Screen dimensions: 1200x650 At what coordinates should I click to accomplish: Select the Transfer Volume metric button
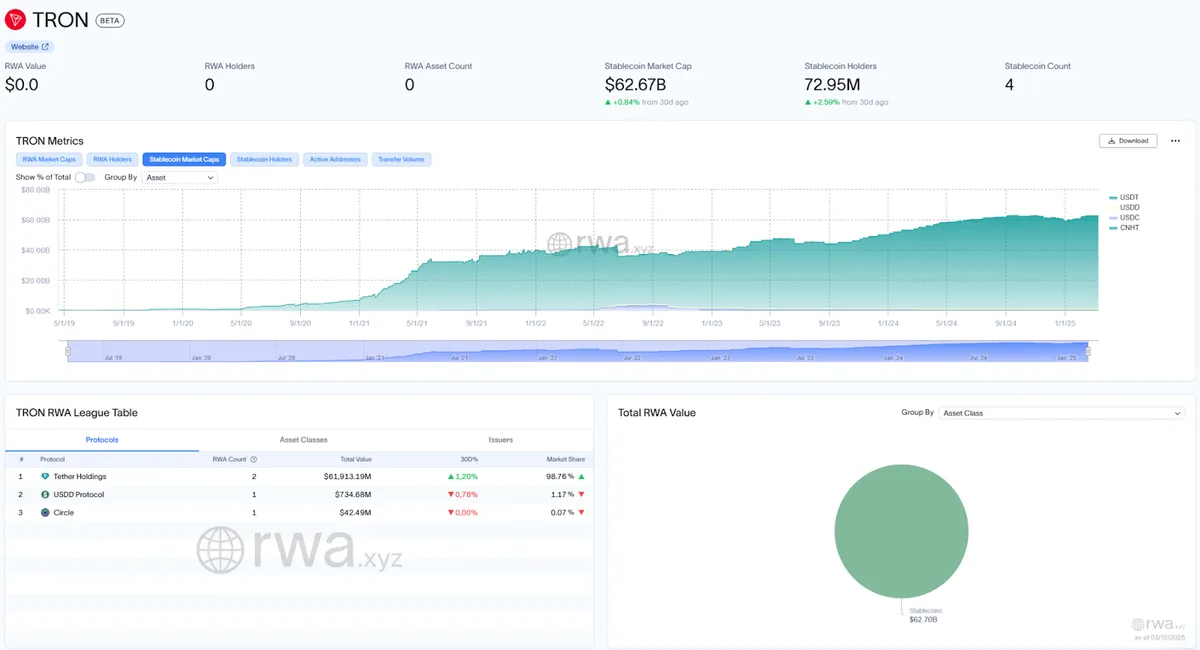(x=401, y=159)
